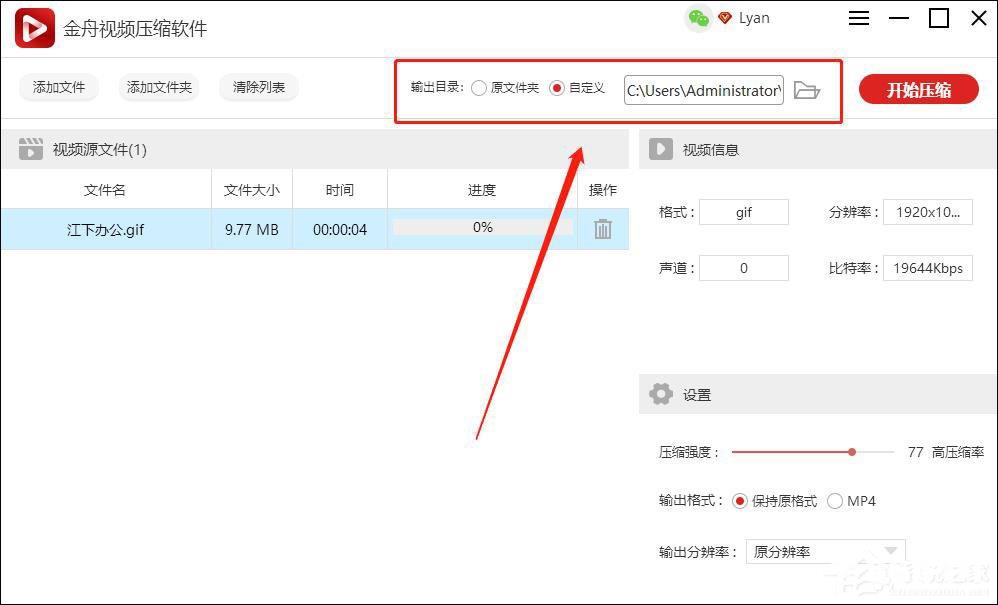The height and width of the screenshot is (605, 998).
Task: Click the 00:00:04 duration cell
Action: coord(340,230)
